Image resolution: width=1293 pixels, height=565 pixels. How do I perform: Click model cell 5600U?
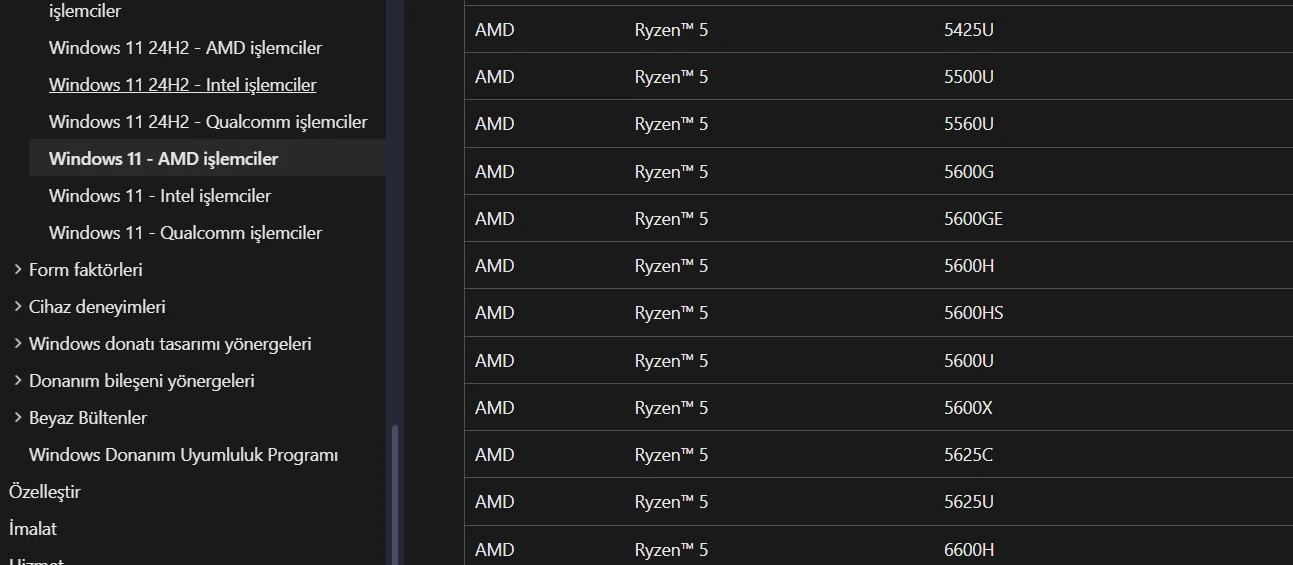point(969,361)
